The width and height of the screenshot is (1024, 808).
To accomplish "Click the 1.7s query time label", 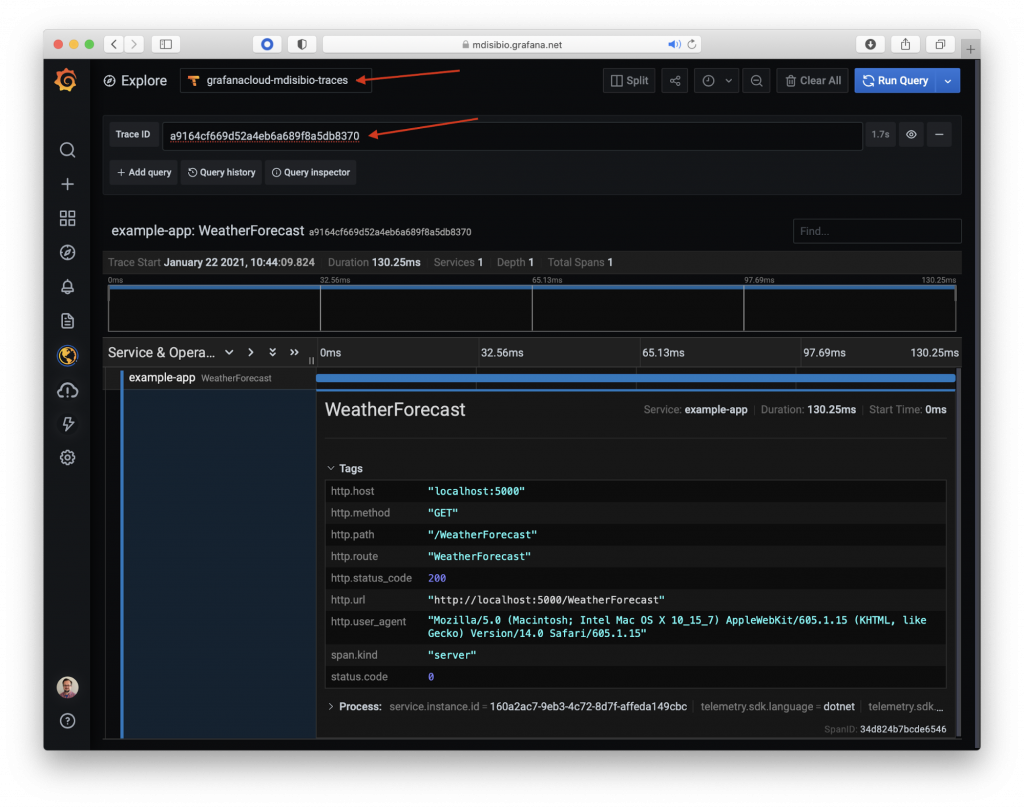I will tap(880, 135).
